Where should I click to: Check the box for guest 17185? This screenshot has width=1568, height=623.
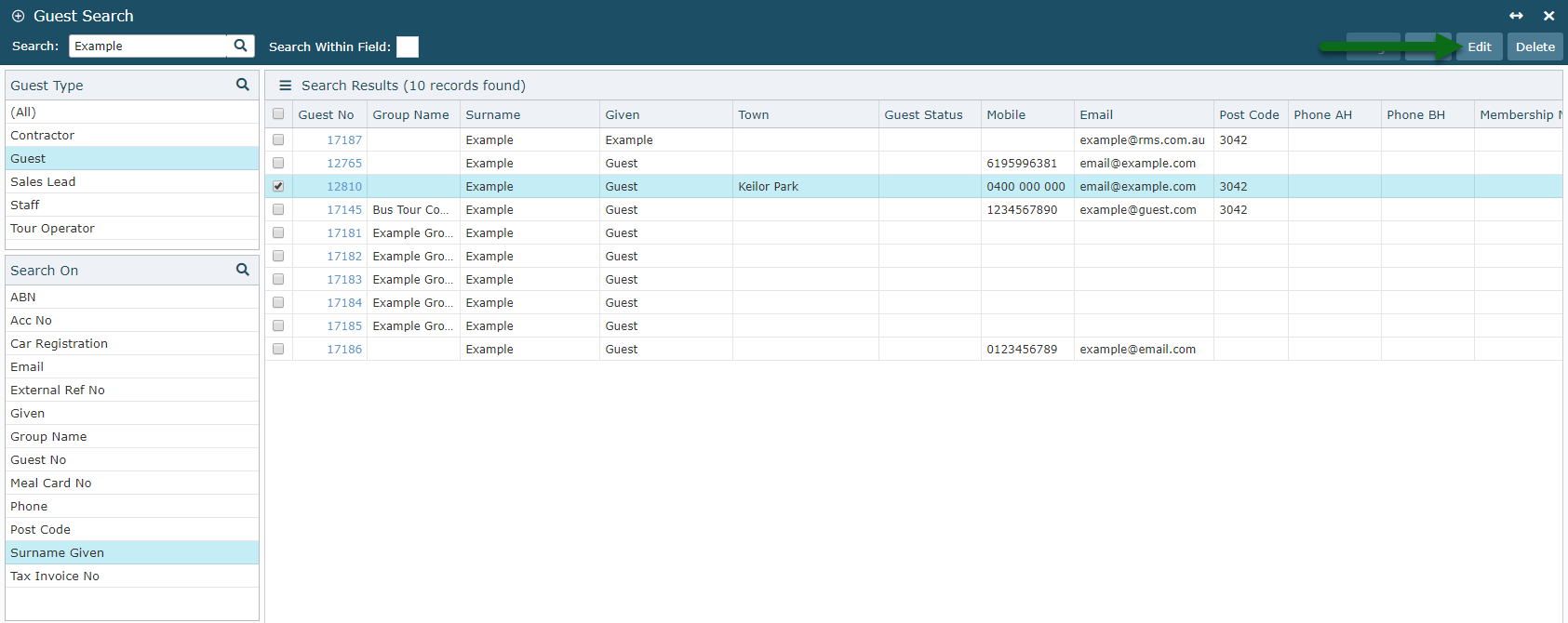click(x=278, y=325)
